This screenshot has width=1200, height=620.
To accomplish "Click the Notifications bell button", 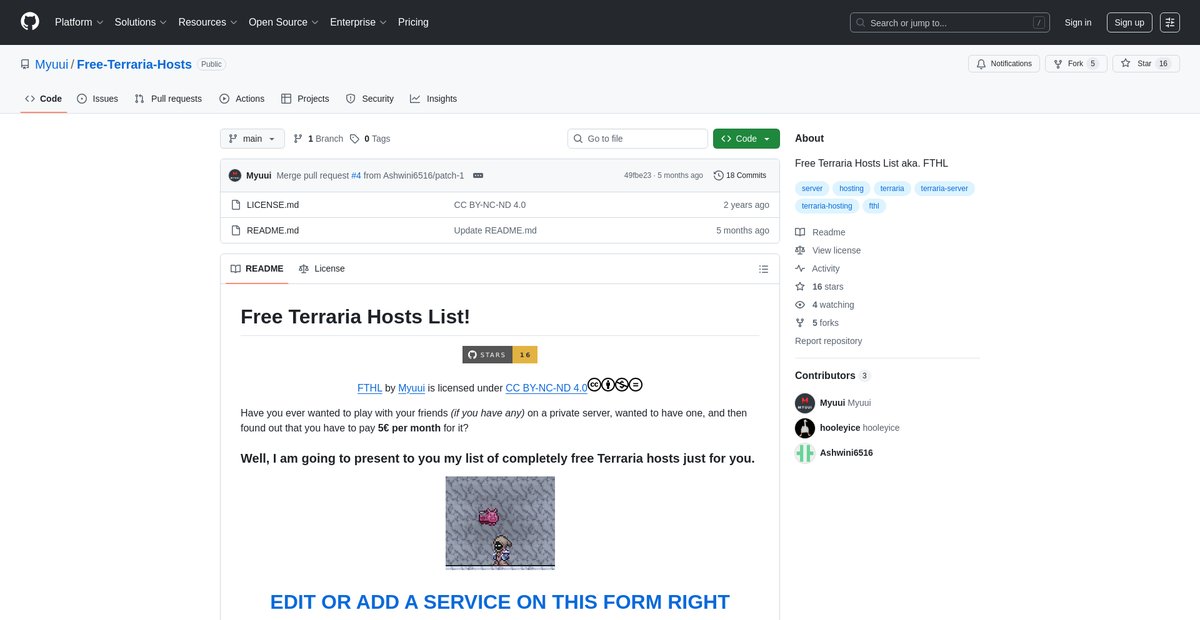I will tap(1004, 63).
